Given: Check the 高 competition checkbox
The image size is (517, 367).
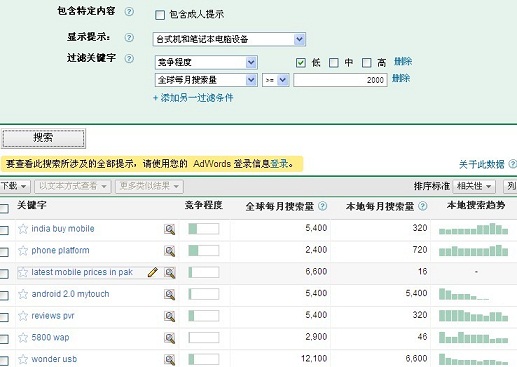Looking at the screenshot, I should point(367,63).
